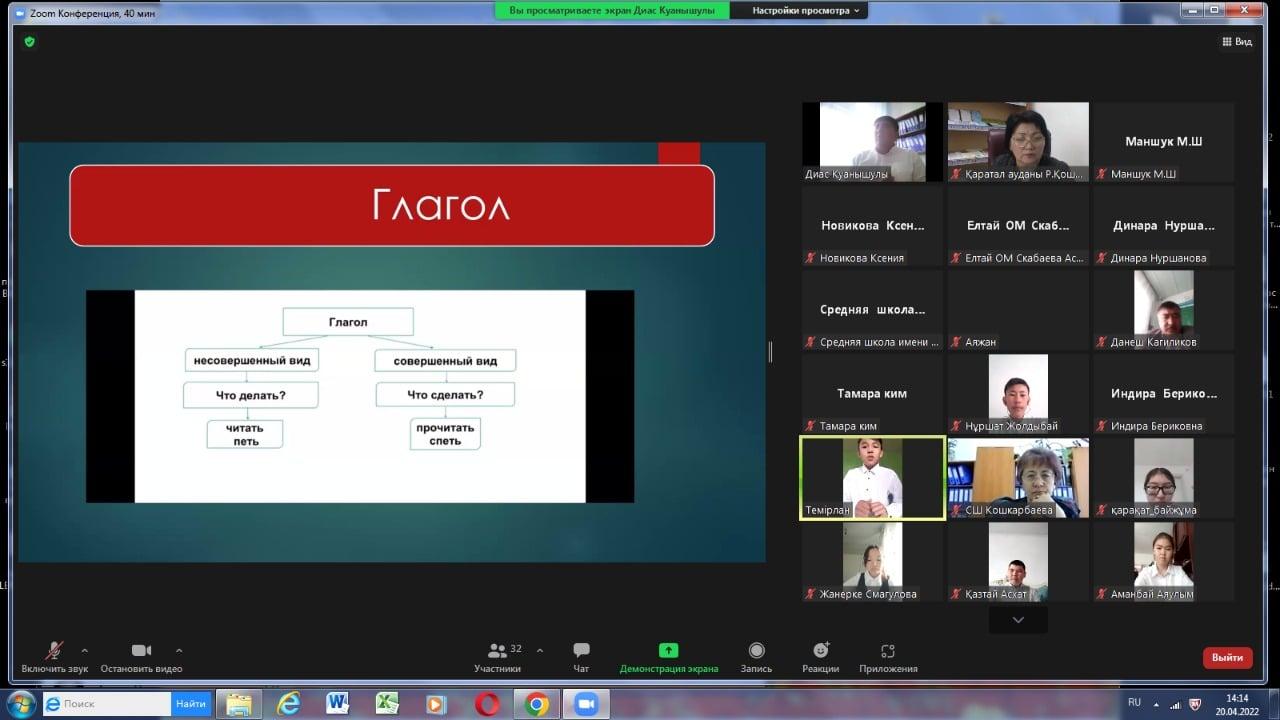Click the red Выйти leave button
This screenshot has width=1280, height=720.
click(x=1227, y=657)
